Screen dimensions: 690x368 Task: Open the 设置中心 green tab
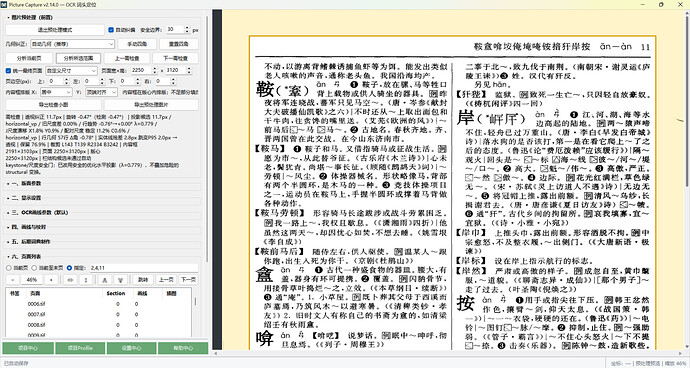coord(131,348)
